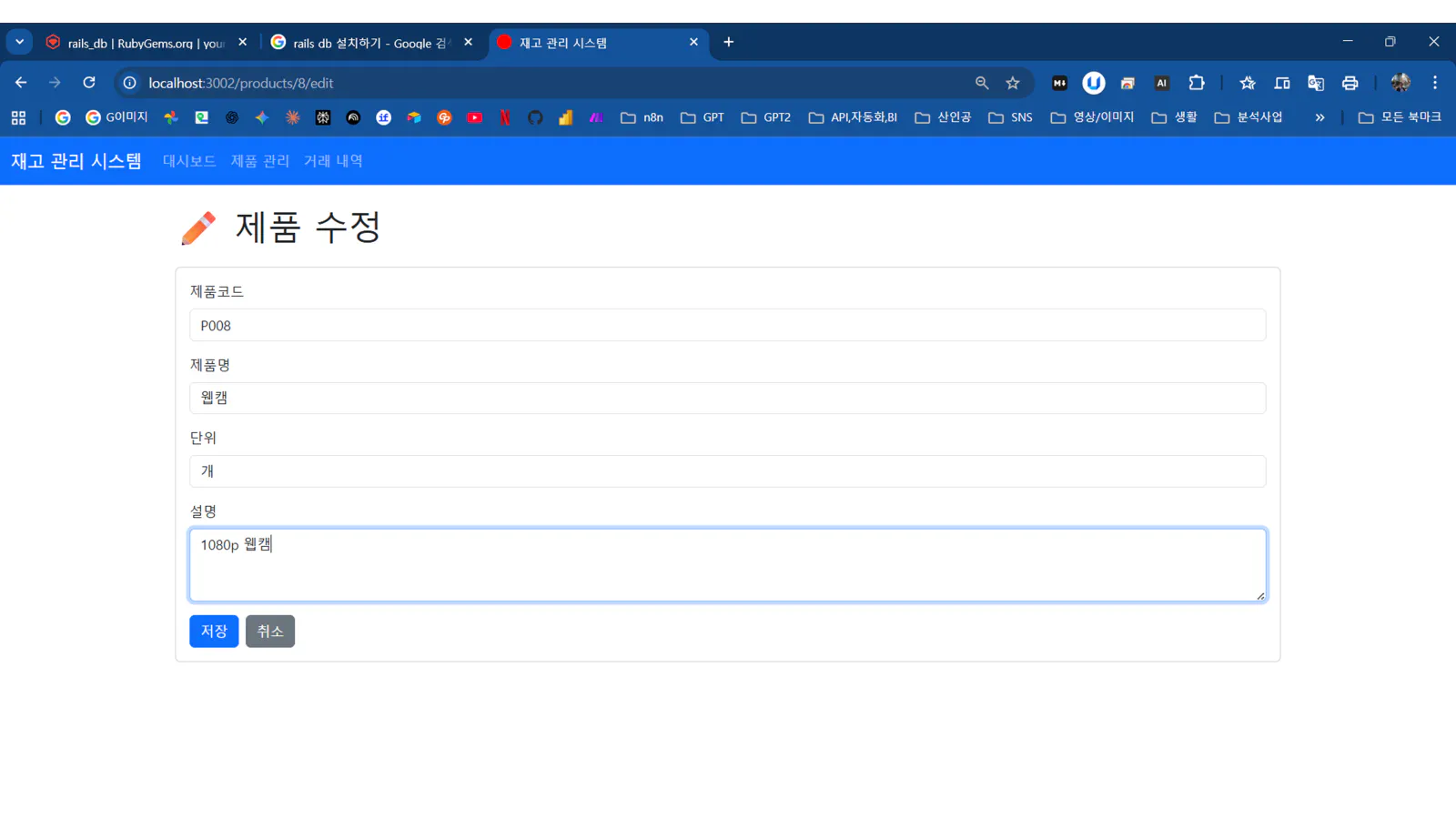This screenshot has width=1456, height=819.
Task: Expand hidden bookmarks with the chevron
Action: tap(1319, 116)
